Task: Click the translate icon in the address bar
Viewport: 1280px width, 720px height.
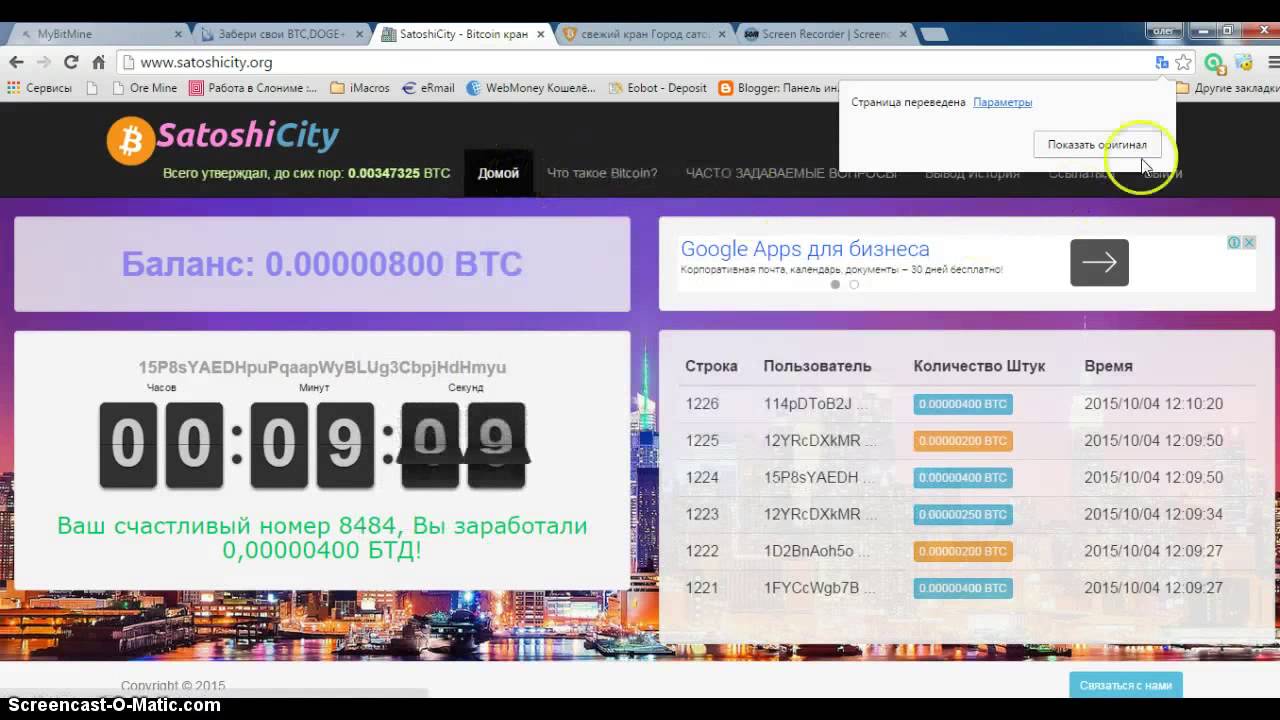Action: (x=1161, y=62)
